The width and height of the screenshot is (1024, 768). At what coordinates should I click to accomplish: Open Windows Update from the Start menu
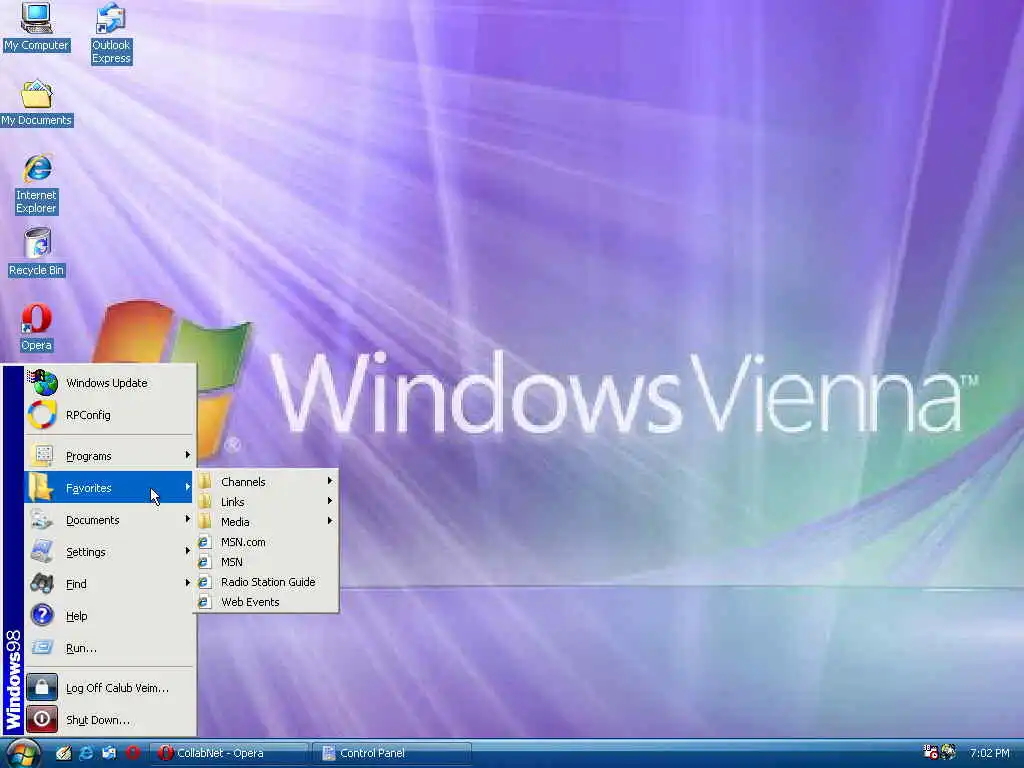109,383
